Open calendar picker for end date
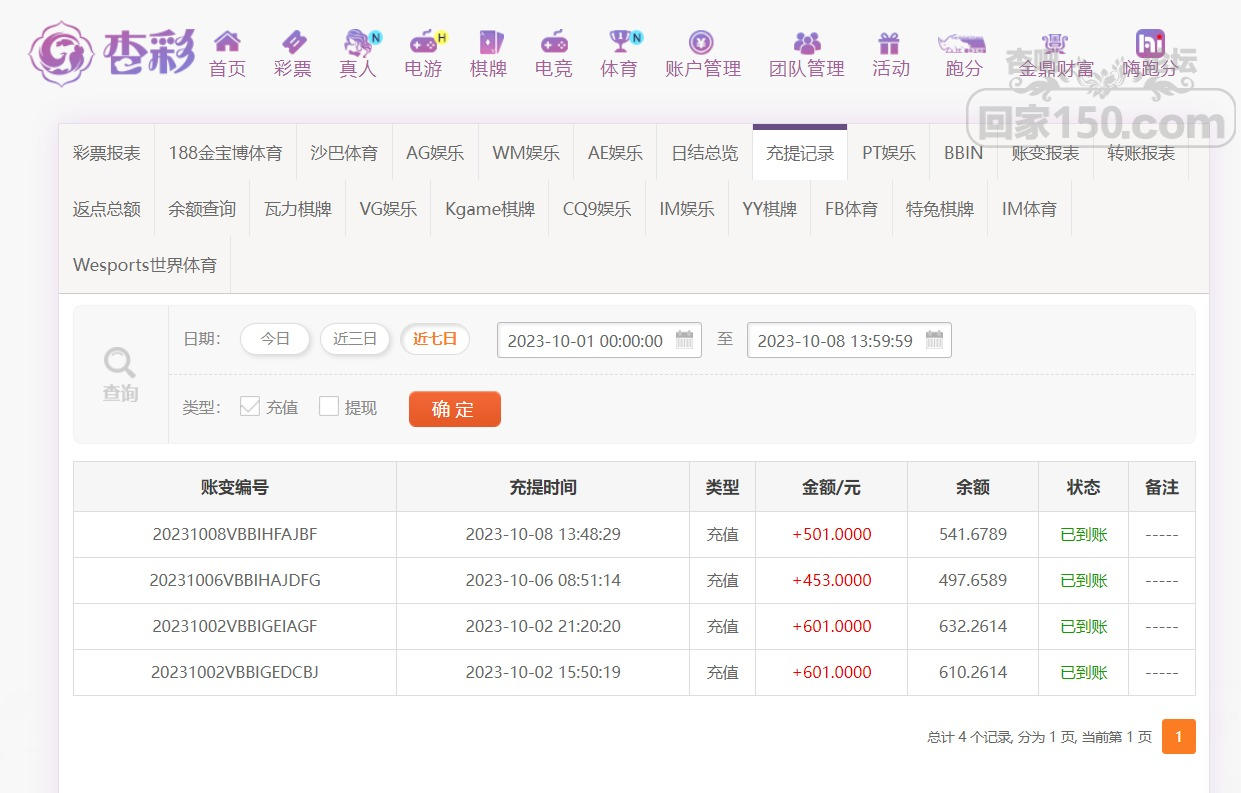 [934, 340]
